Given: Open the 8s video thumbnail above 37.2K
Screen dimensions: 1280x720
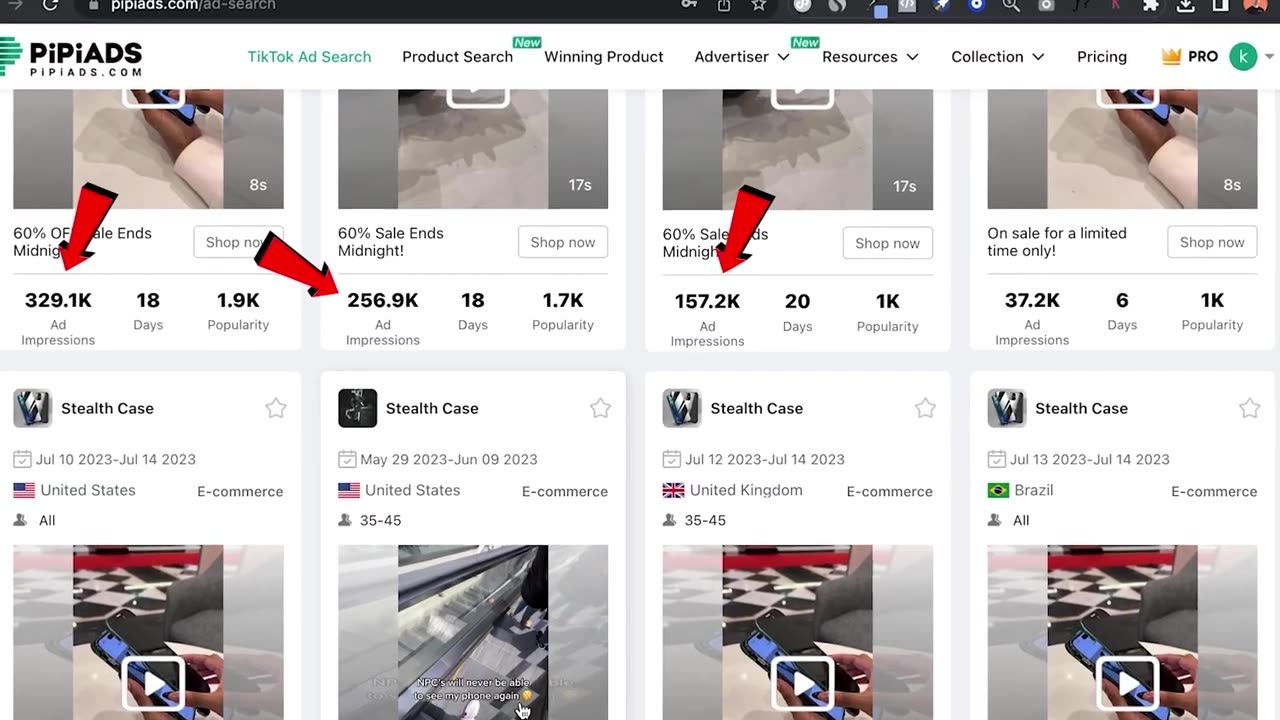Looking at the screenshot, I should click(1122, 148).
